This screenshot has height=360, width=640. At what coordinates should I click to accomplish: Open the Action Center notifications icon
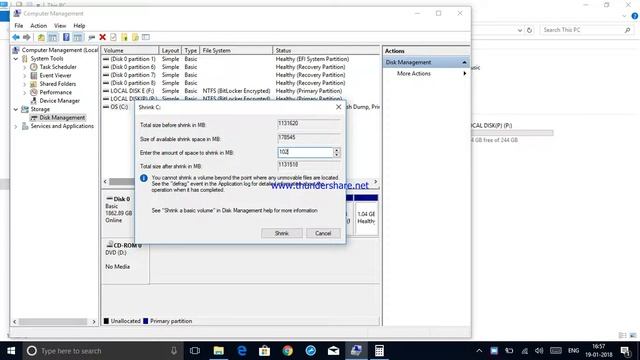click(625, 351)
